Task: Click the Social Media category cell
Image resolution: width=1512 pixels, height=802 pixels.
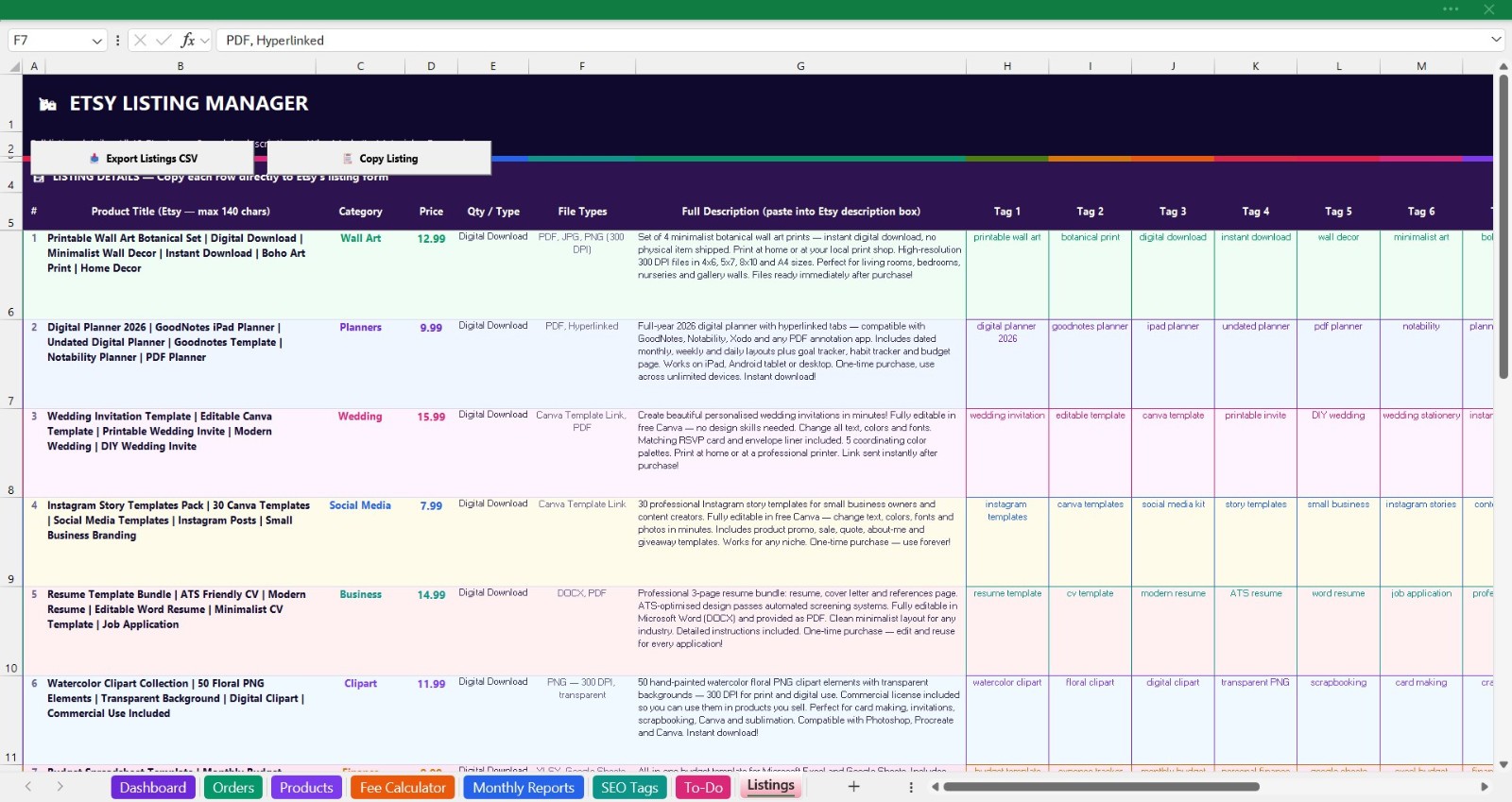Action: coord(360,541)
